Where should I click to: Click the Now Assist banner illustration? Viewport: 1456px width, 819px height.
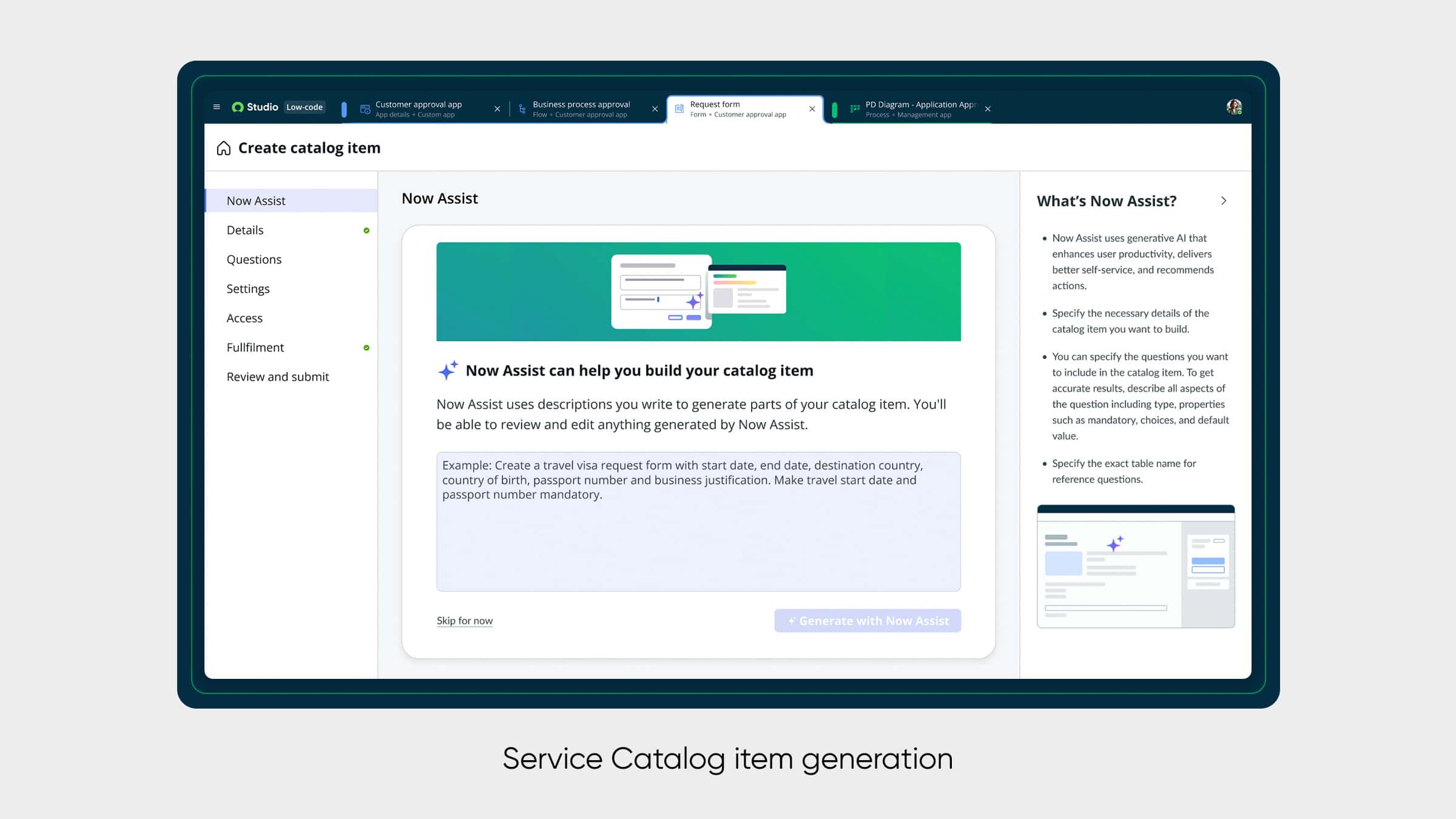(698, 292)
